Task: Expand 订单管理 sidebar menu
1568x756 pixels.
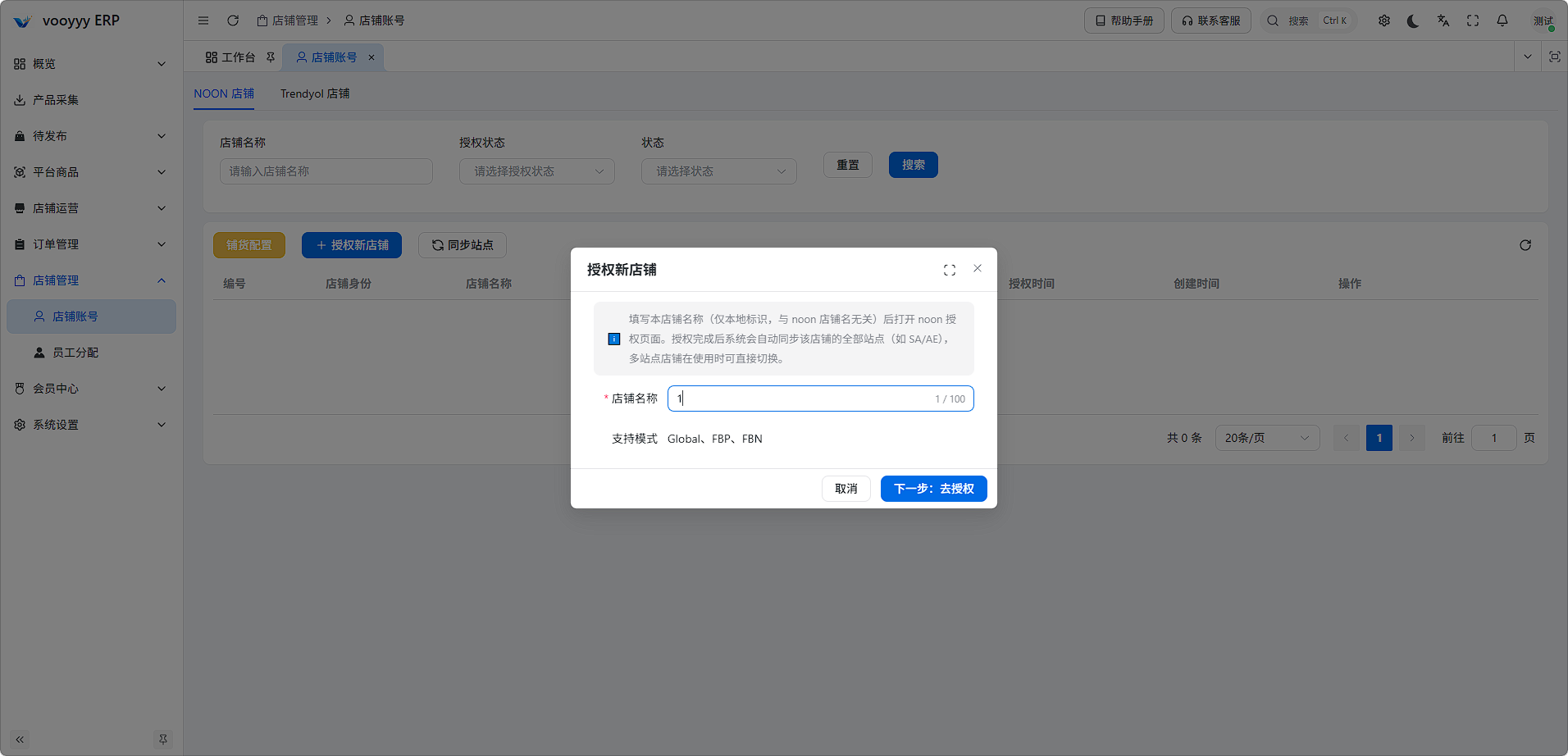Action: (91, 244)
